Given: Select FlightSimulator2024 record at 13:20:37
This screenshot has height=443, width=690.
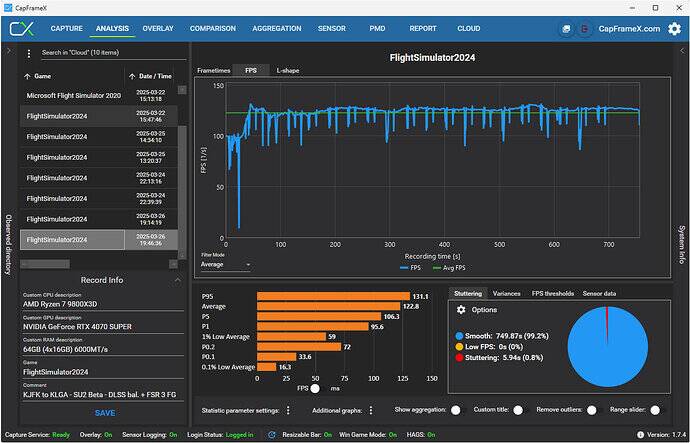Looking at the screenshot, I should coord(99,157).
